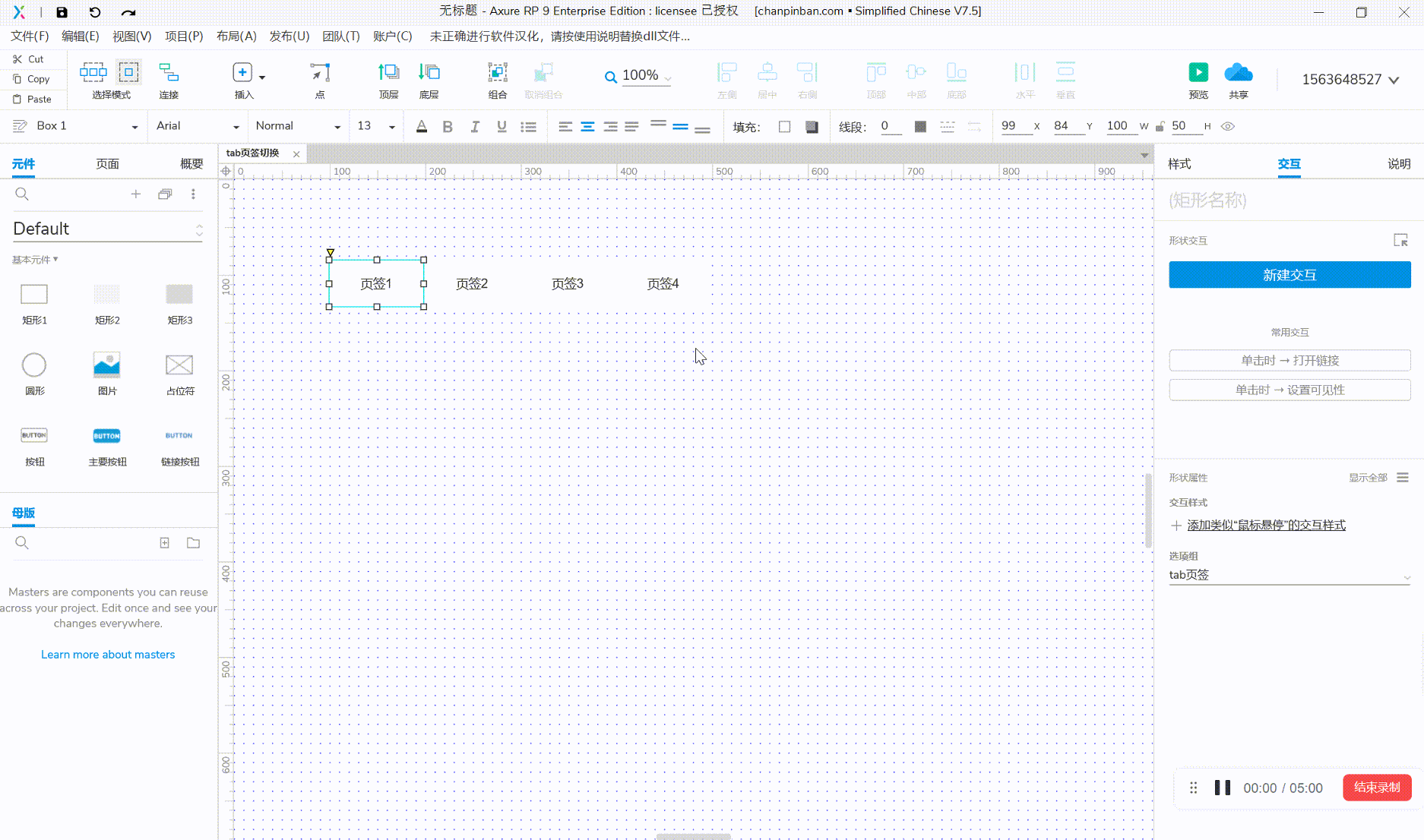The image size is (1424, 840).
Task: Switch to the 页面 tab
Action: (x=108, y=164)
